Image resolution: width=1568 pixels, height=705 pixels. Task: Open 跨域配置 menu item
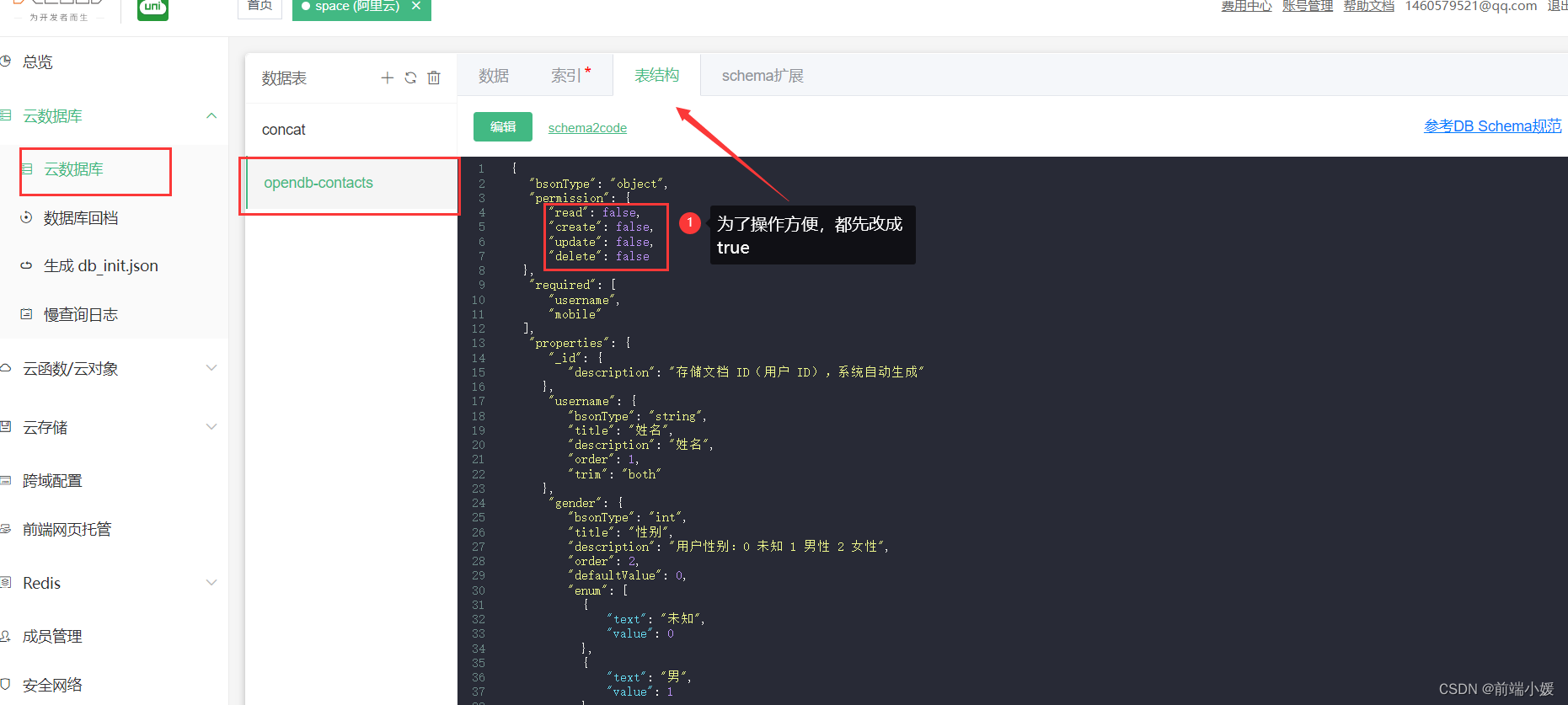[52, 481]
